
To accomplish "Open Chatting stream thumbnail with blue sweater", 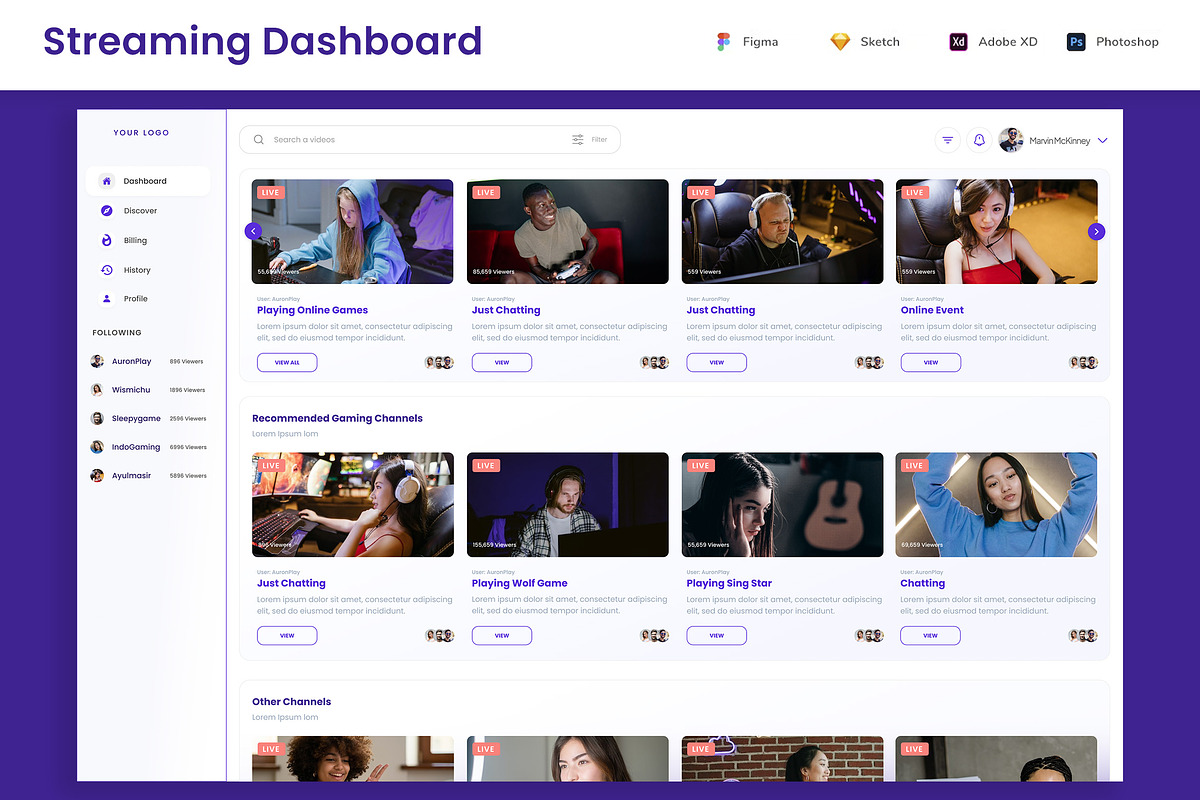I will pos(997,505).
